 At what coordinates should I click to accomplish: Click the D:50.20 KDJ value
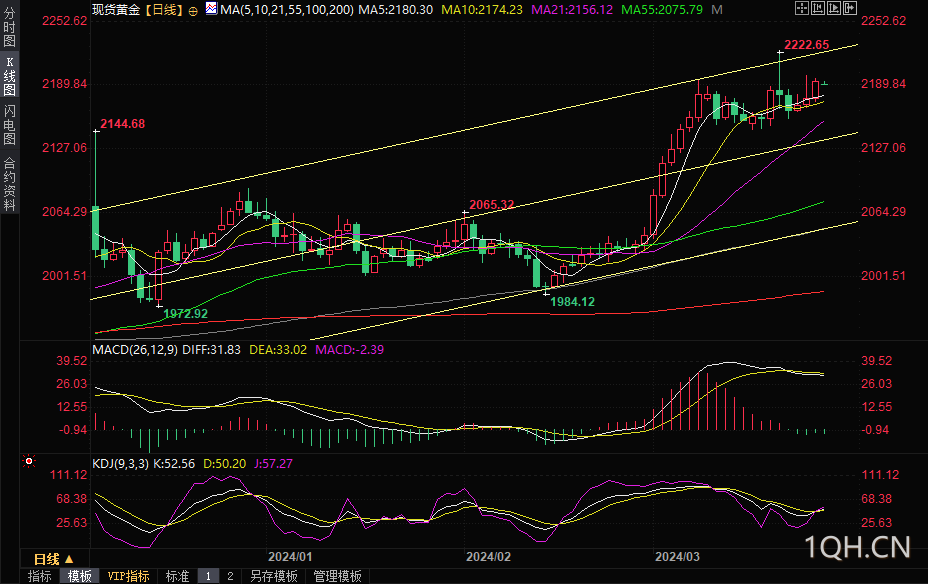pos(224,464)
